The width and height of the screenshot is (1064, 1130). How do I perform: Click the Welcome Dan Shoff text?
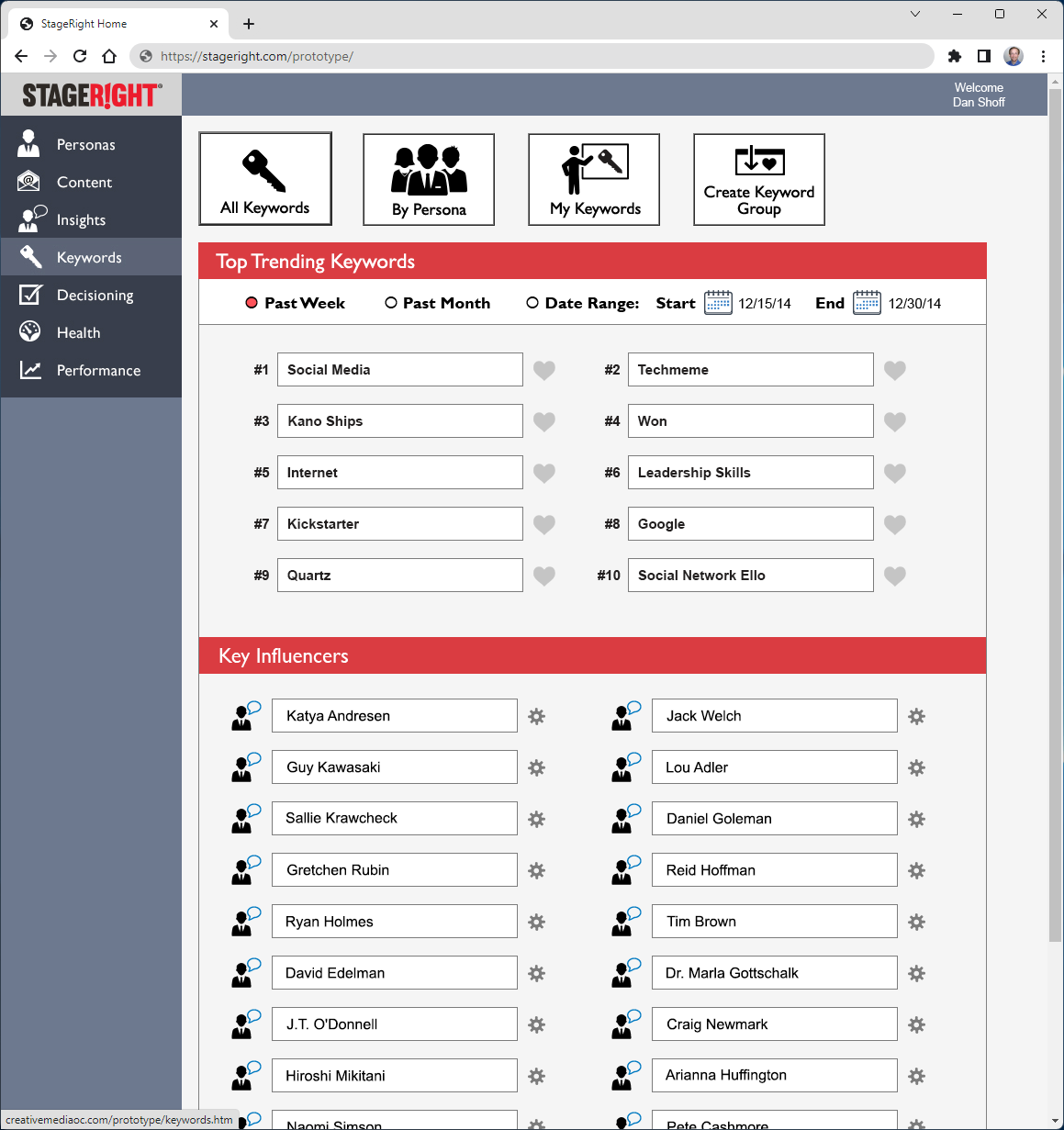[x=979, y=95]
